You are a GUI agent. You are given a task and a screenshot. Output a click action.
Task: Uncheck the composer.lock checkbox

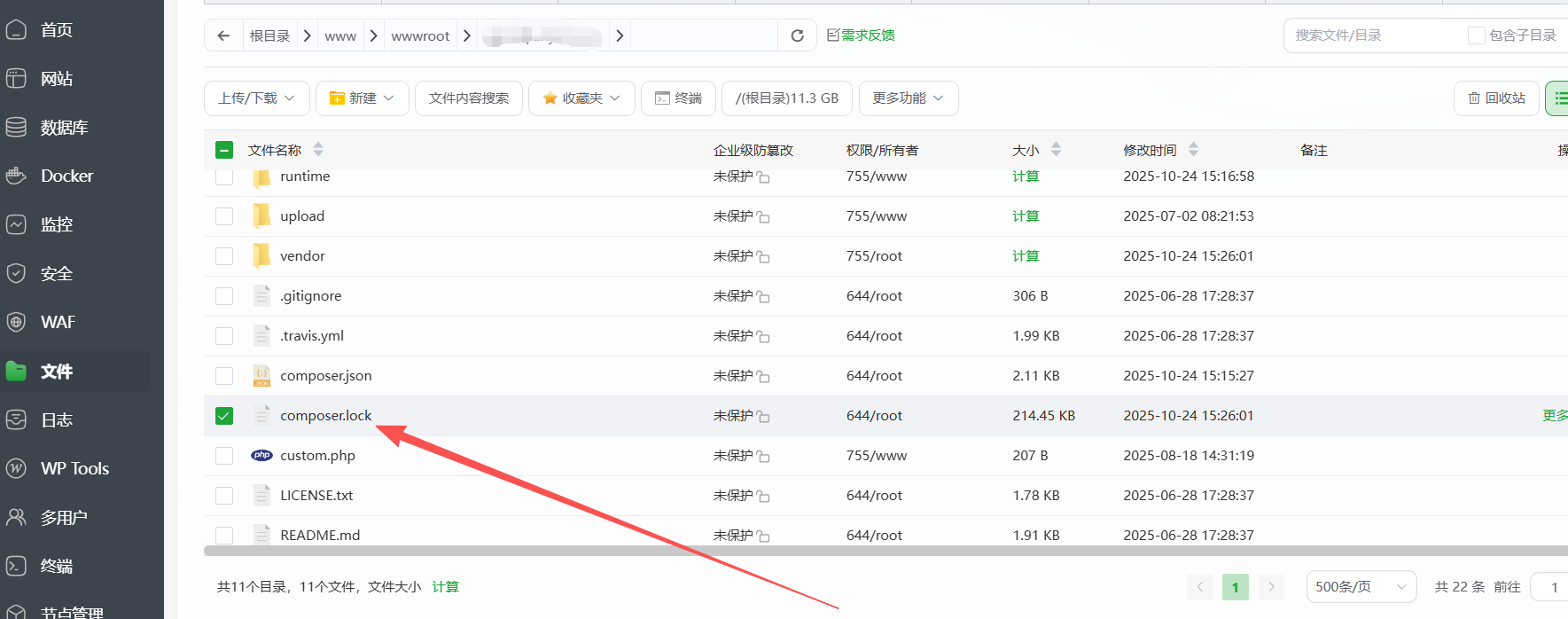click(x=224, y=416)
